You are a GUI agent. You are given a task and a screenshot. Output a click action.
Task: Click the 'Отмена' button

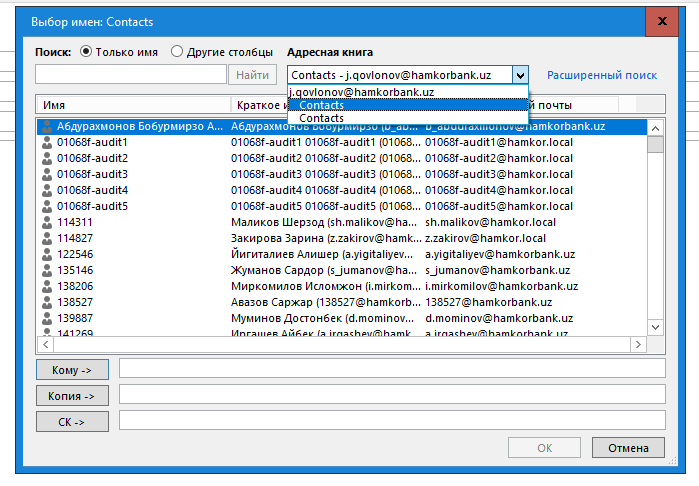(628, 448)
